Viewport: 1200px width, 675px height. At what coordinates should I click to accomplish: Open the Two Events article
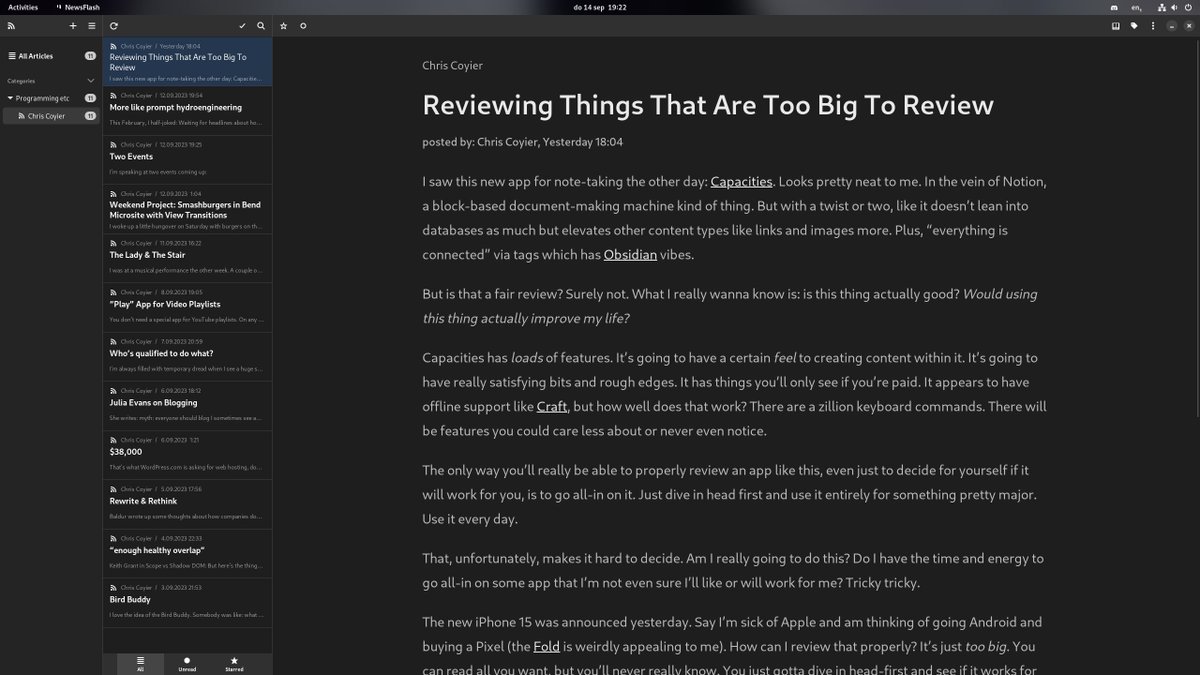187,160
